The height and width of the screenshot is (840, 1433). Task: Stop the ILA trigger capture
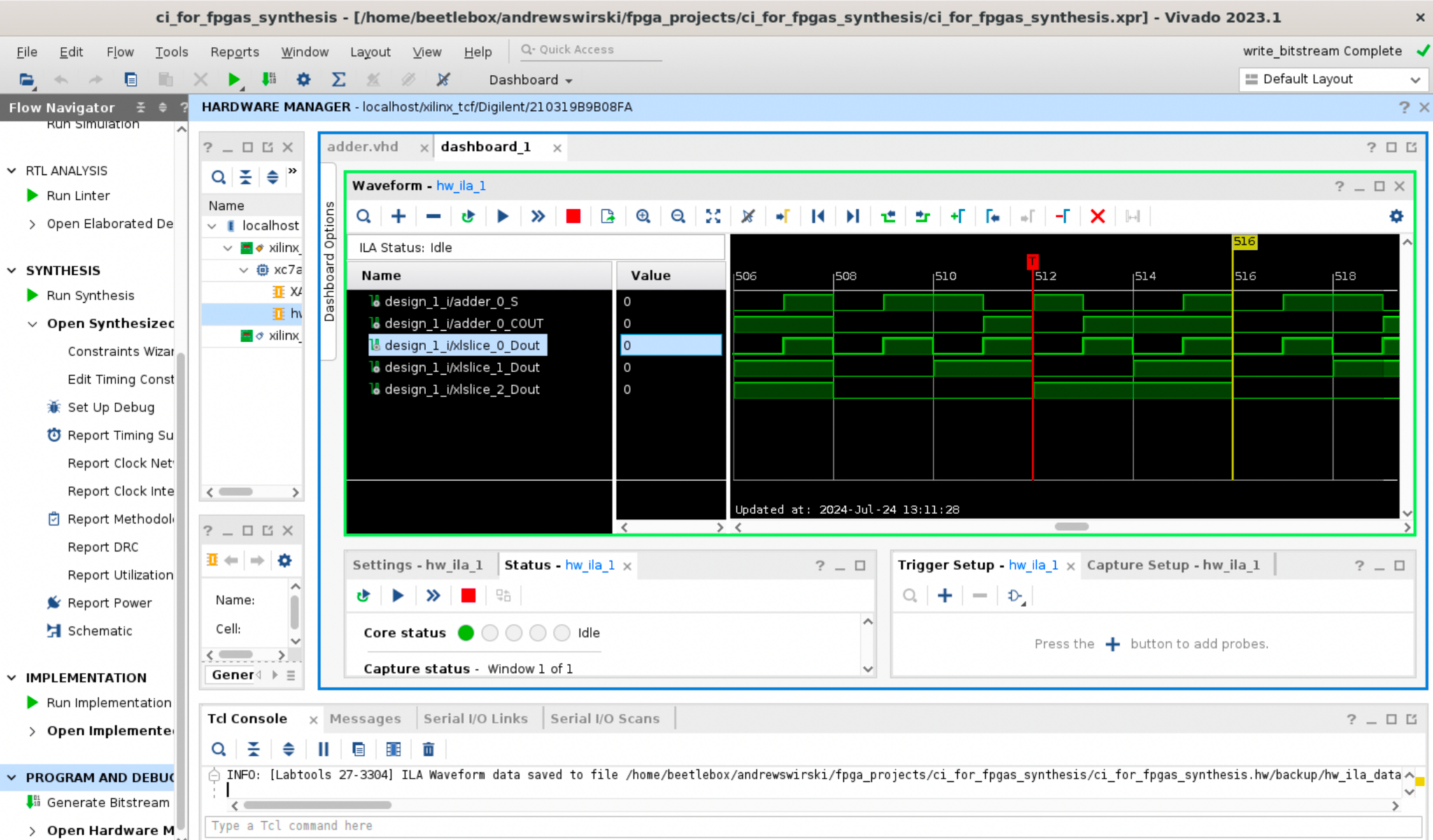(x=573, y=216)
